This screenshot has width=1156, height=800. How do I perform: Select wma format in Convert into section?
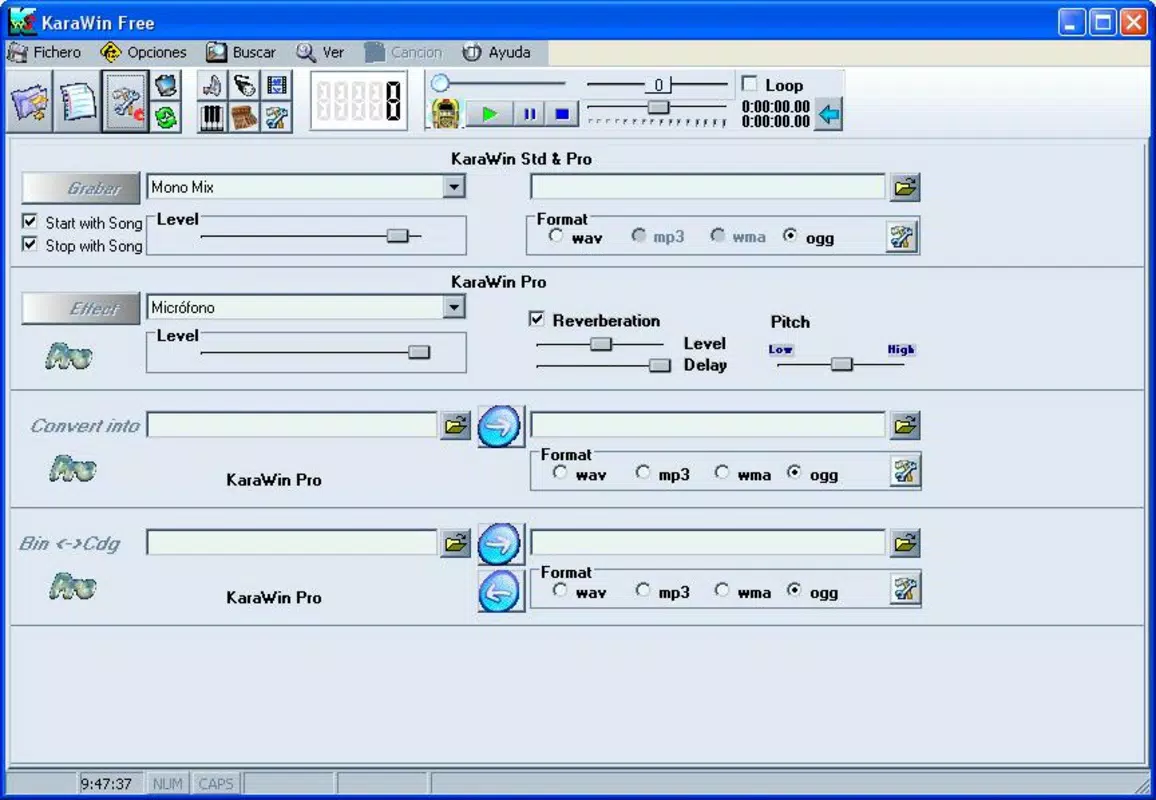(x=722, y=472)
